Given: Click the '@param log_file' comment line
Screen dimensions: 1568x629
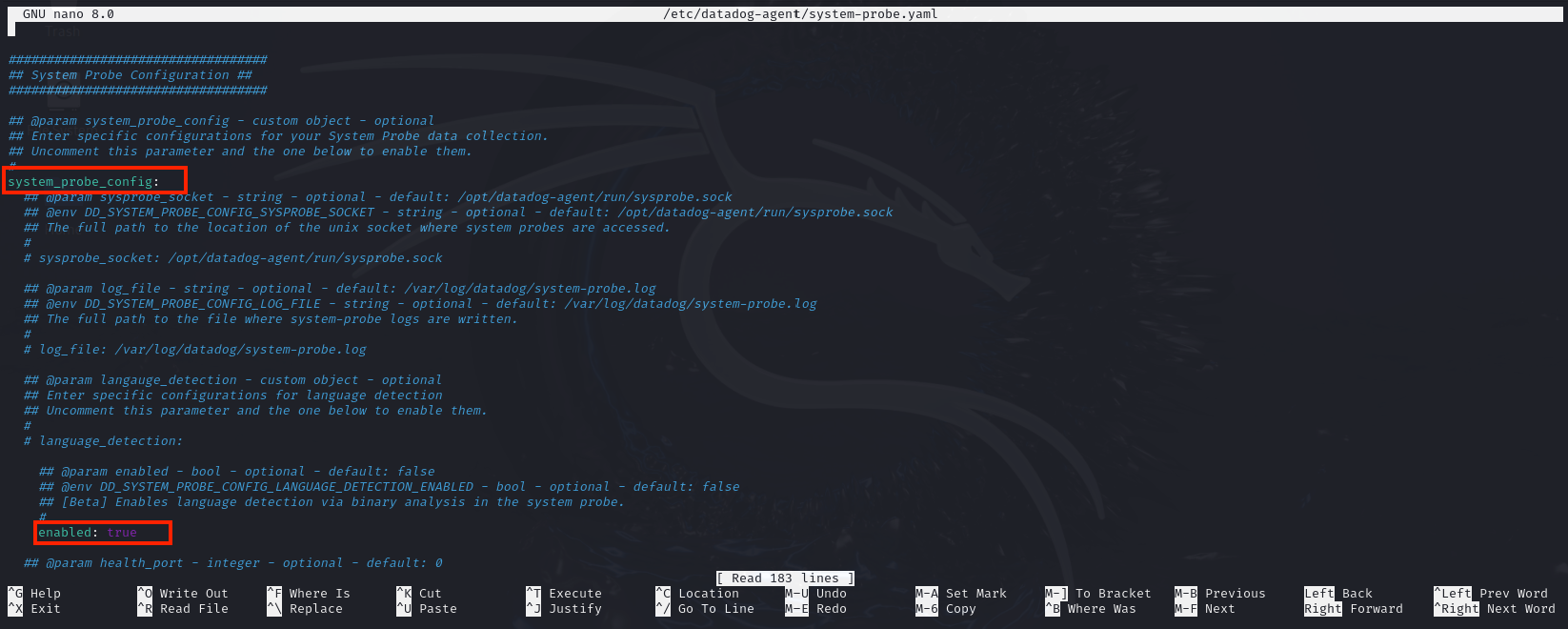Looking at the screenshot, I should (339, 289).
